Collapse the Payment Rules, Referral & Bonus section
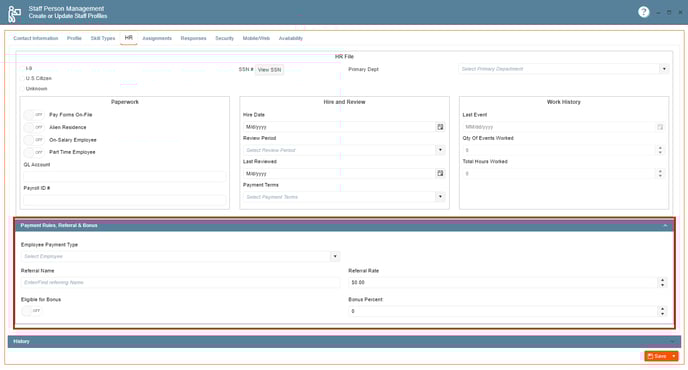 (x=665, y=226)
